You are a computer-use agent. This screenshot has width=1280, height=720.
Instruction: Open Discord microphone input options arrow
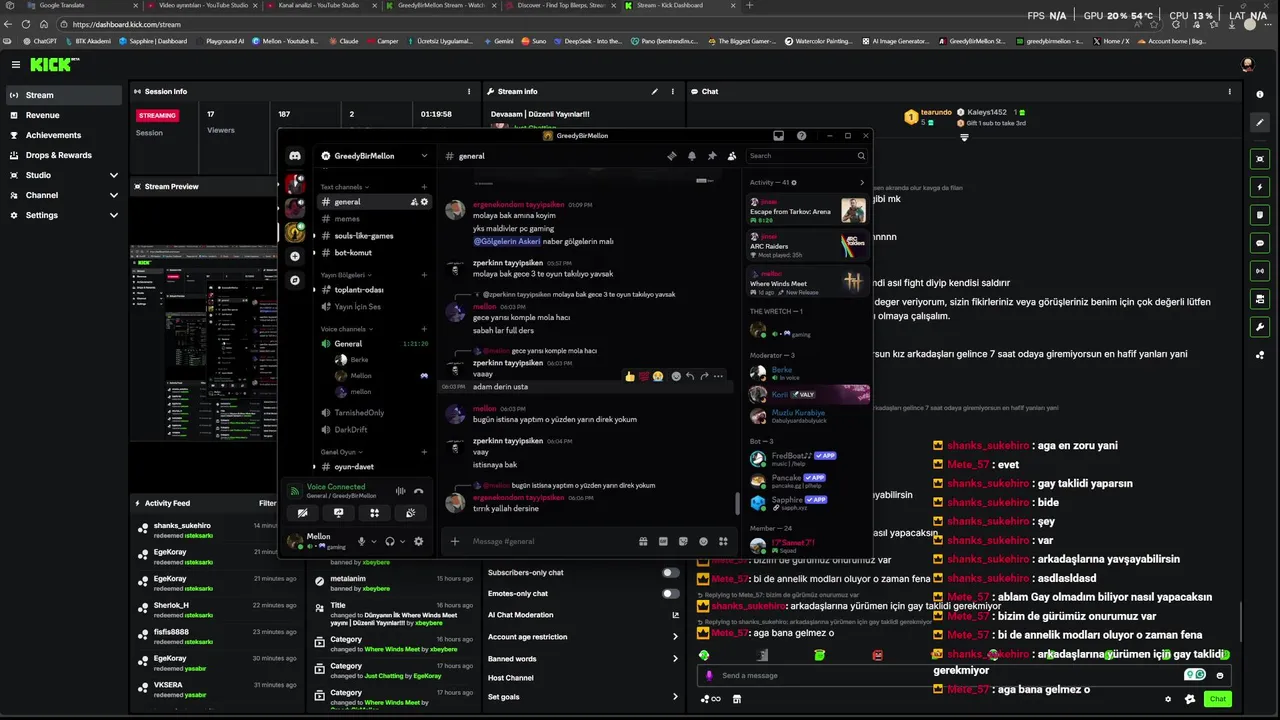(374, 541)
